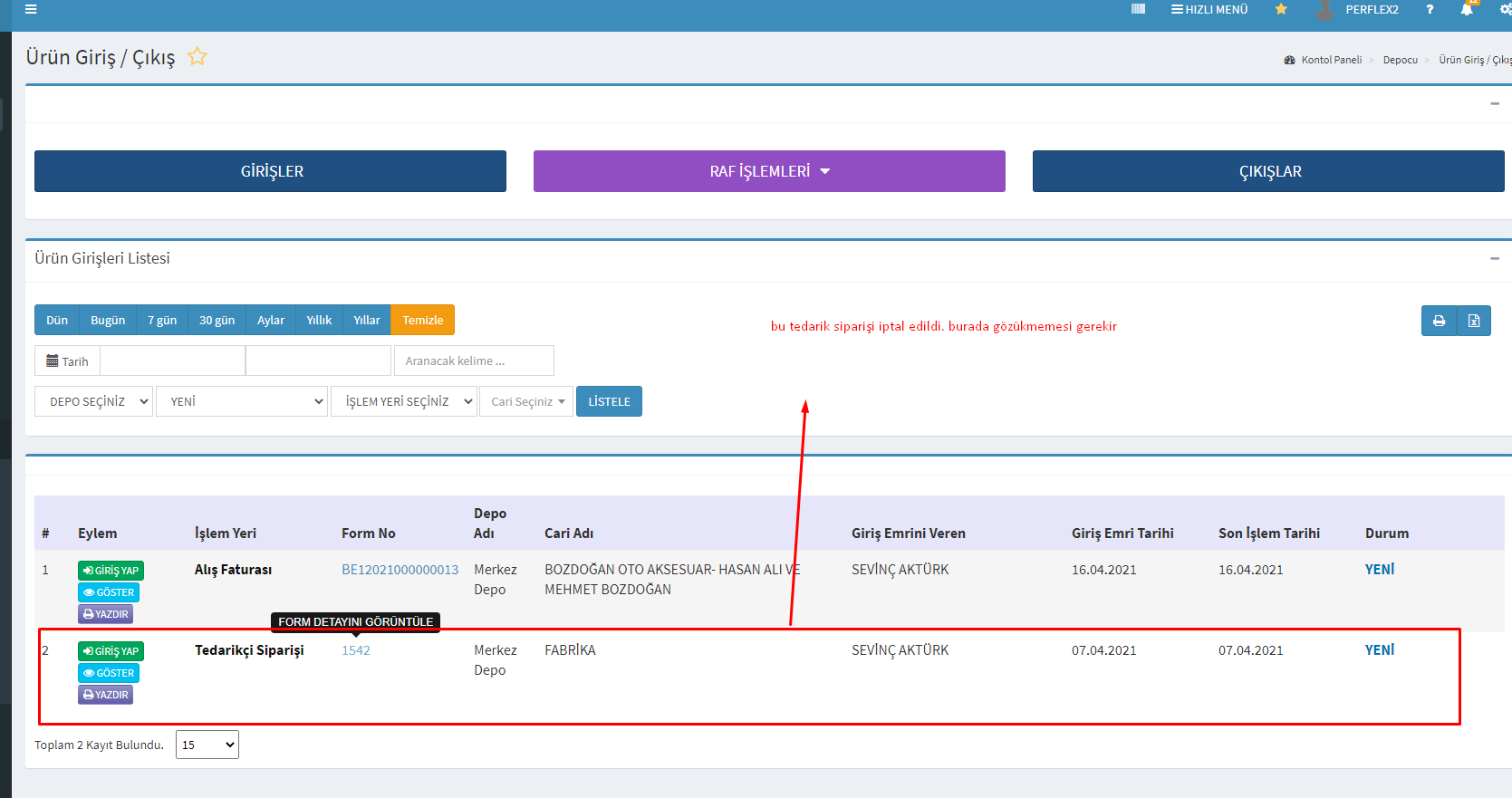Open the Cari Seçiniz selector
Viewport: 1512px width, 798px height.
(x=526, y=401)
